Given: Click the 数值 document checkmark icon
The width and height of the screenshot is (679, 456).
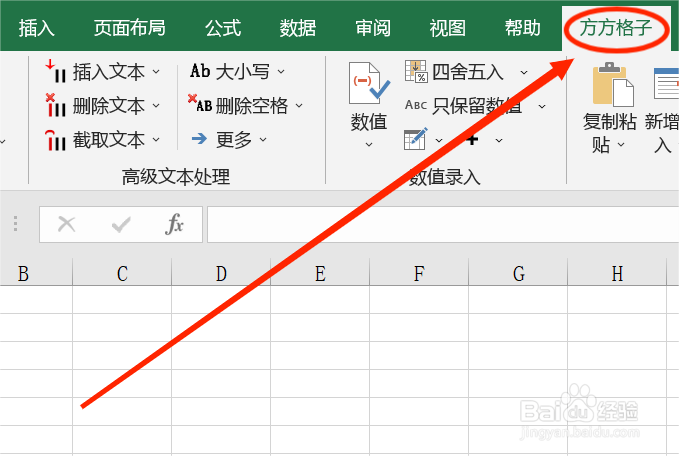Looking at the screenshot, I should pos(369,83).
